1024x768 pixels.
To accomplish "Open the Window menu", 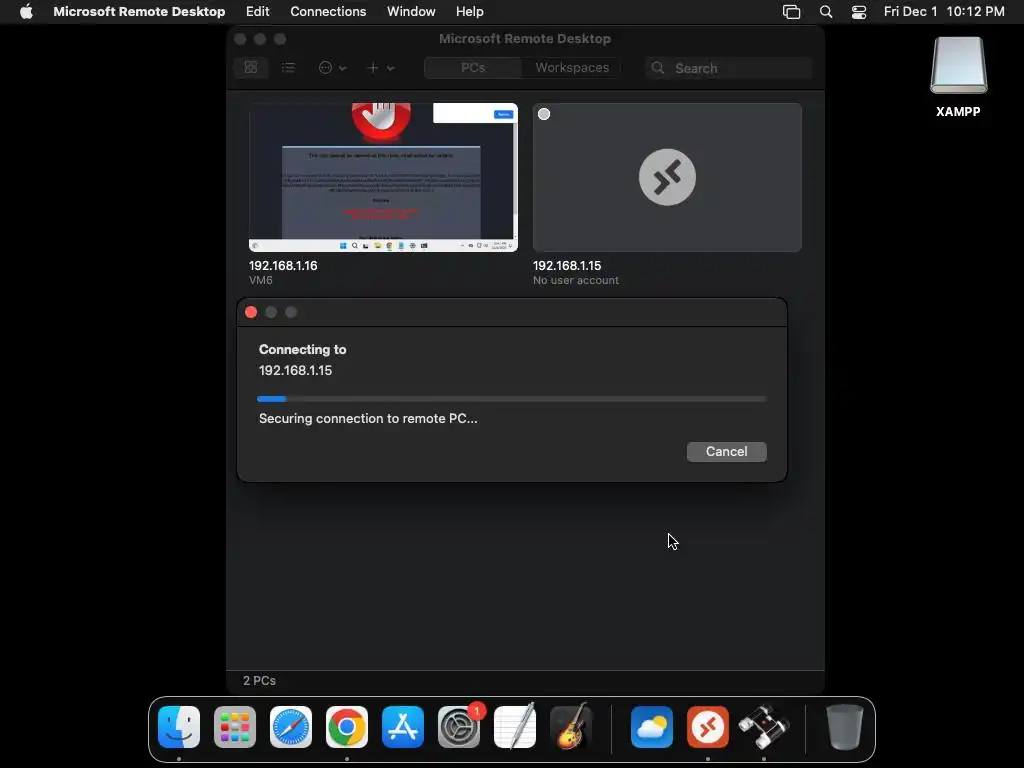I will [411, 12].
